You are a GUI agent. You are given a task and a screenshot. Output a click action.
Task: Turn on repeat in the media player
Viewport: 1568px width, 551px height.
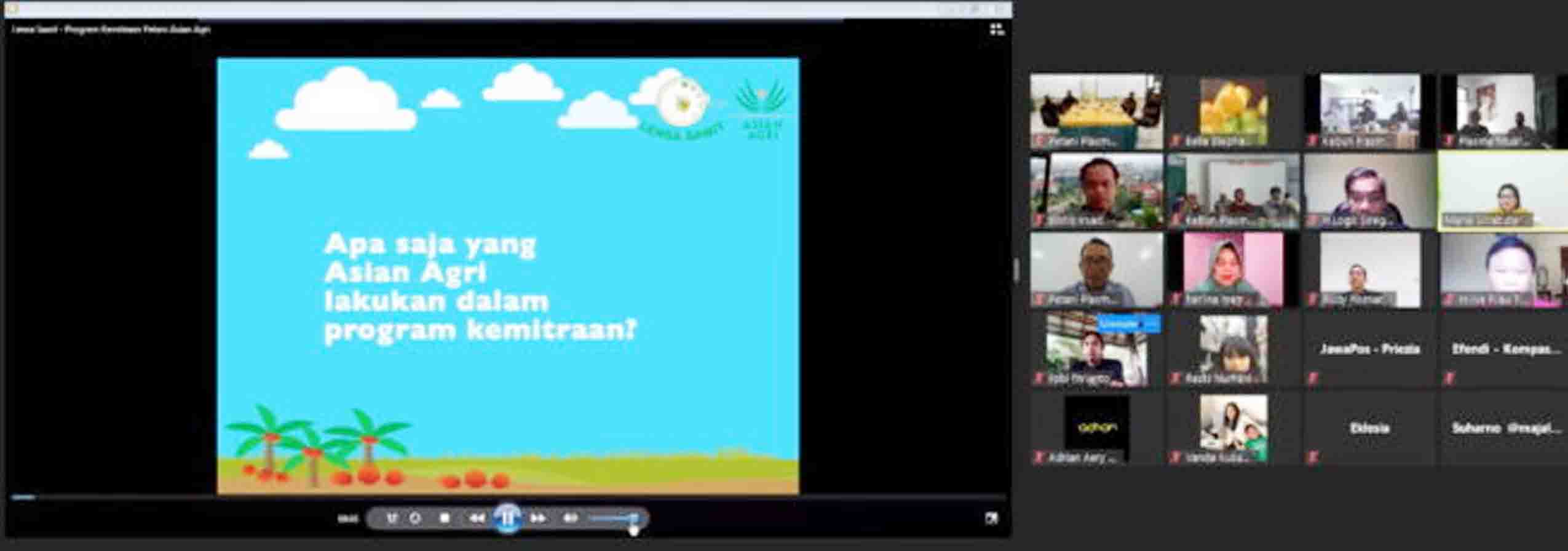pyautogui.click(x=416, y=518)
